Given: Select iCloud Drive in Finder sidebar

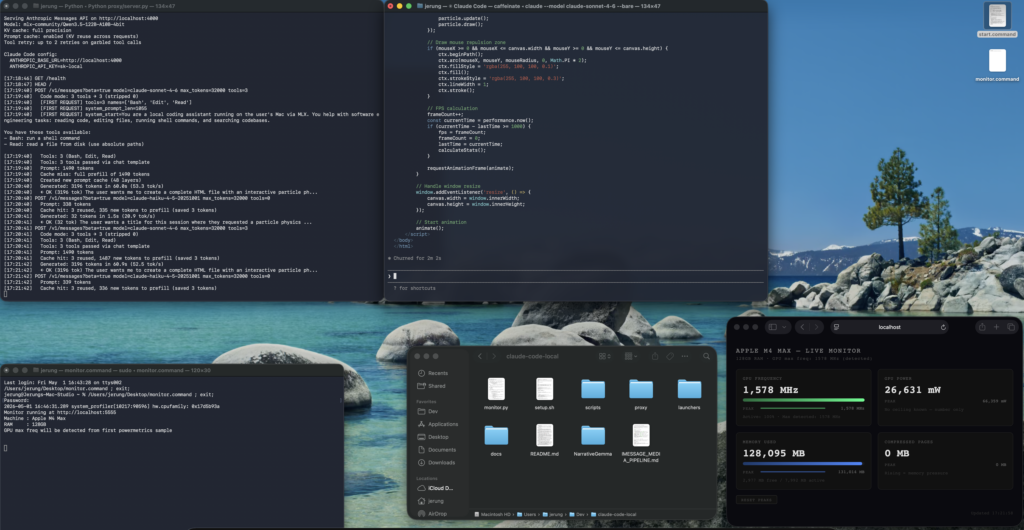Looking at the screenshot, I should tap(435, 488).
